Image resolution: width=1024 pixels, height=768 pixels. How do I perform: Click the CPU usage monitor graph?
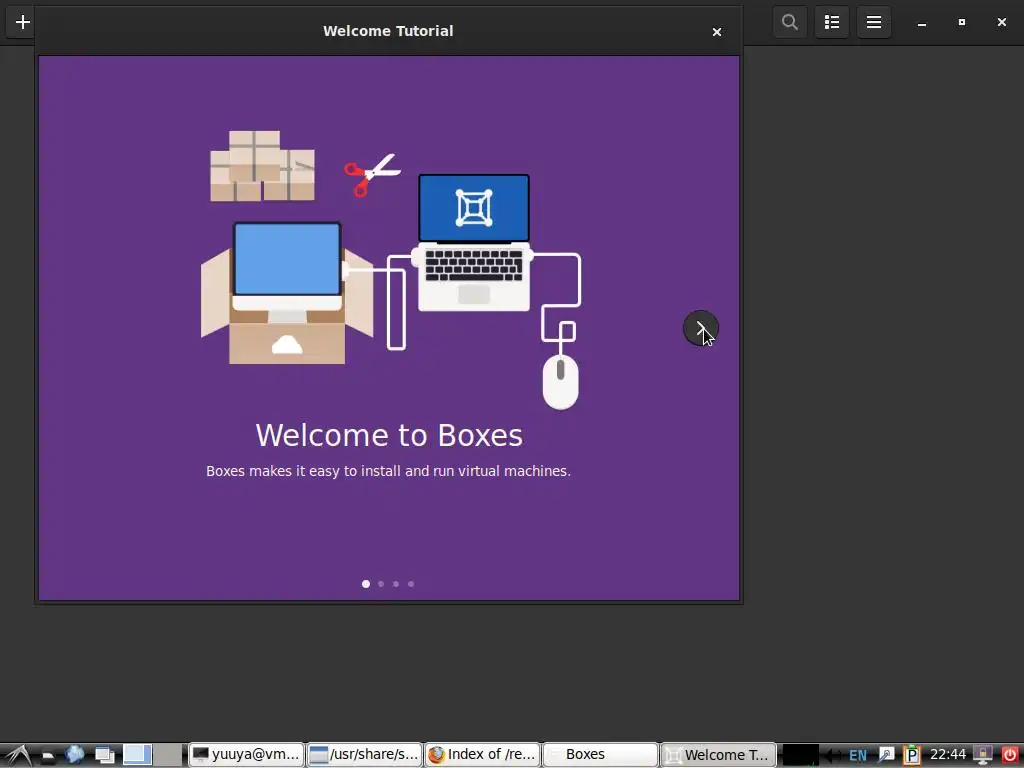click(x=800, y=755)
